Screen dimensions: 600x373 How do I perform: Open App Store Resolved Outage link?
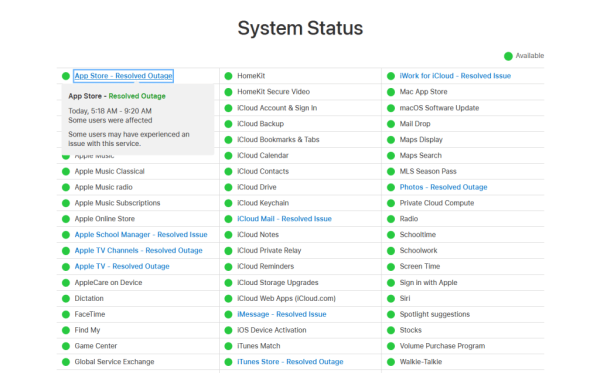(123, 76)
